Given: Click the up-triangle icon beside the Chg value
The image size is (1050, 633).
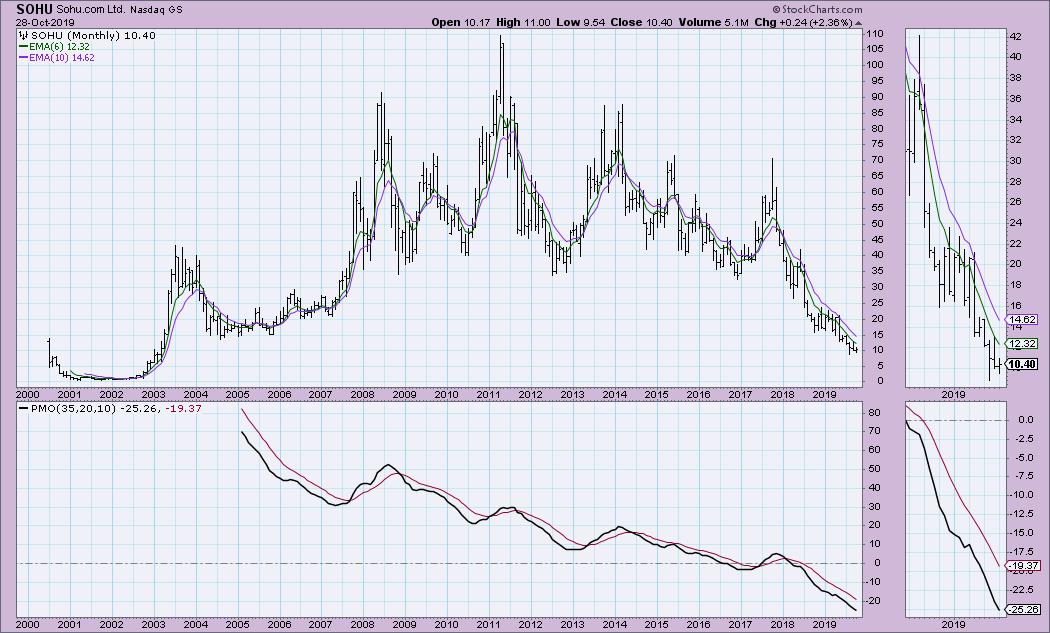Looking at the screenshot, I should click(859, 23).
